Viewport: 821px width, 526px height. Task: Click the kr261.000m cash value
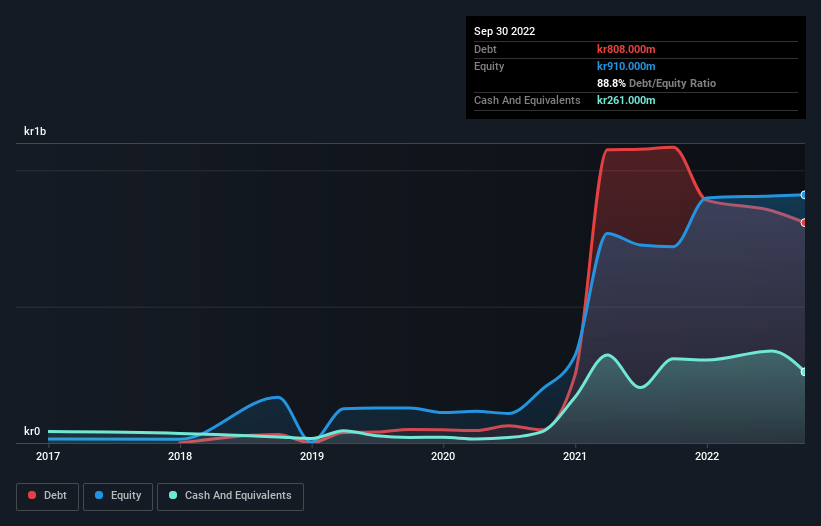coord(626,100)
